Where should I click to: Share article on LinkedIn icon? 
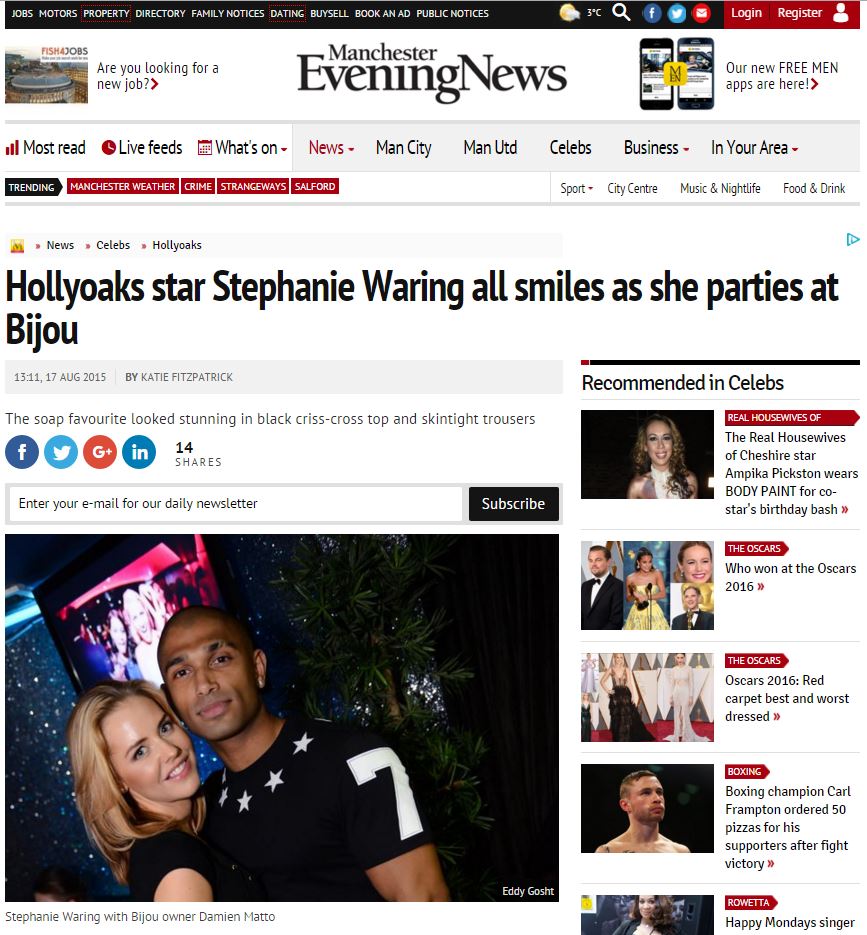click(139, 452)
